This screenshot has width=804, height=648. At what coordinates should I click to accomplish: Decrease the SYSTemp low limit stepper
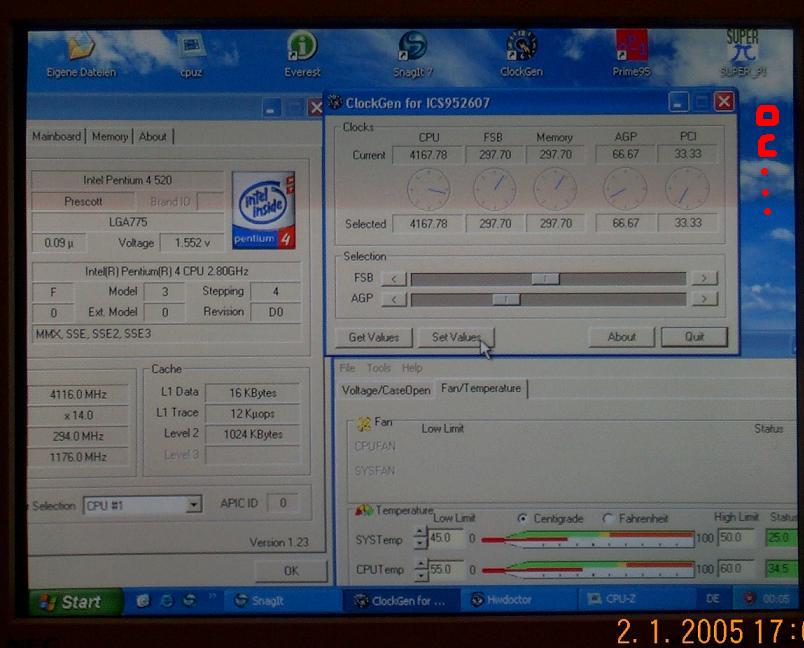click(420, 543)
